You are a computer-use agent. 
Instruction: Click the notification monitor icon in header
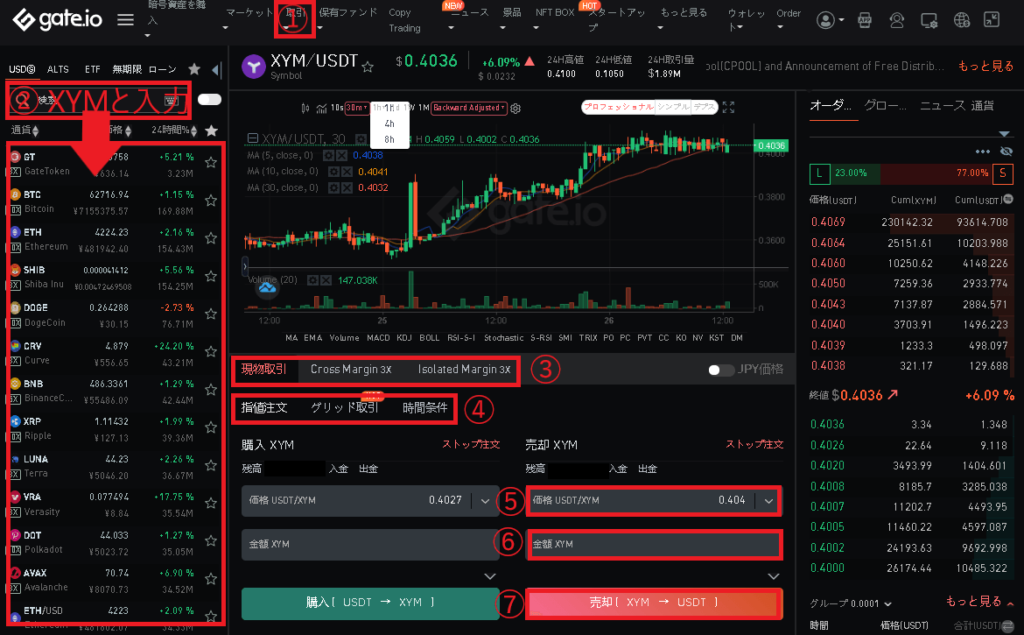coord(929,20)
